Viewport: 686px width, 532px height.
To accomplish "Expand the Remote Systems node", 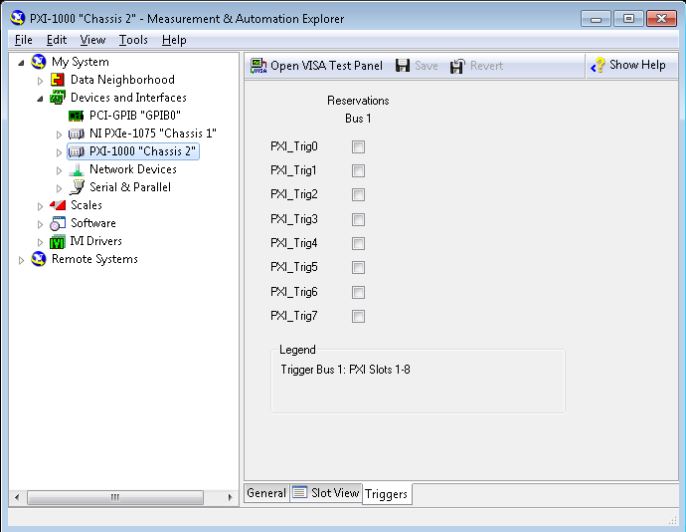I will (x=21, y=260).
